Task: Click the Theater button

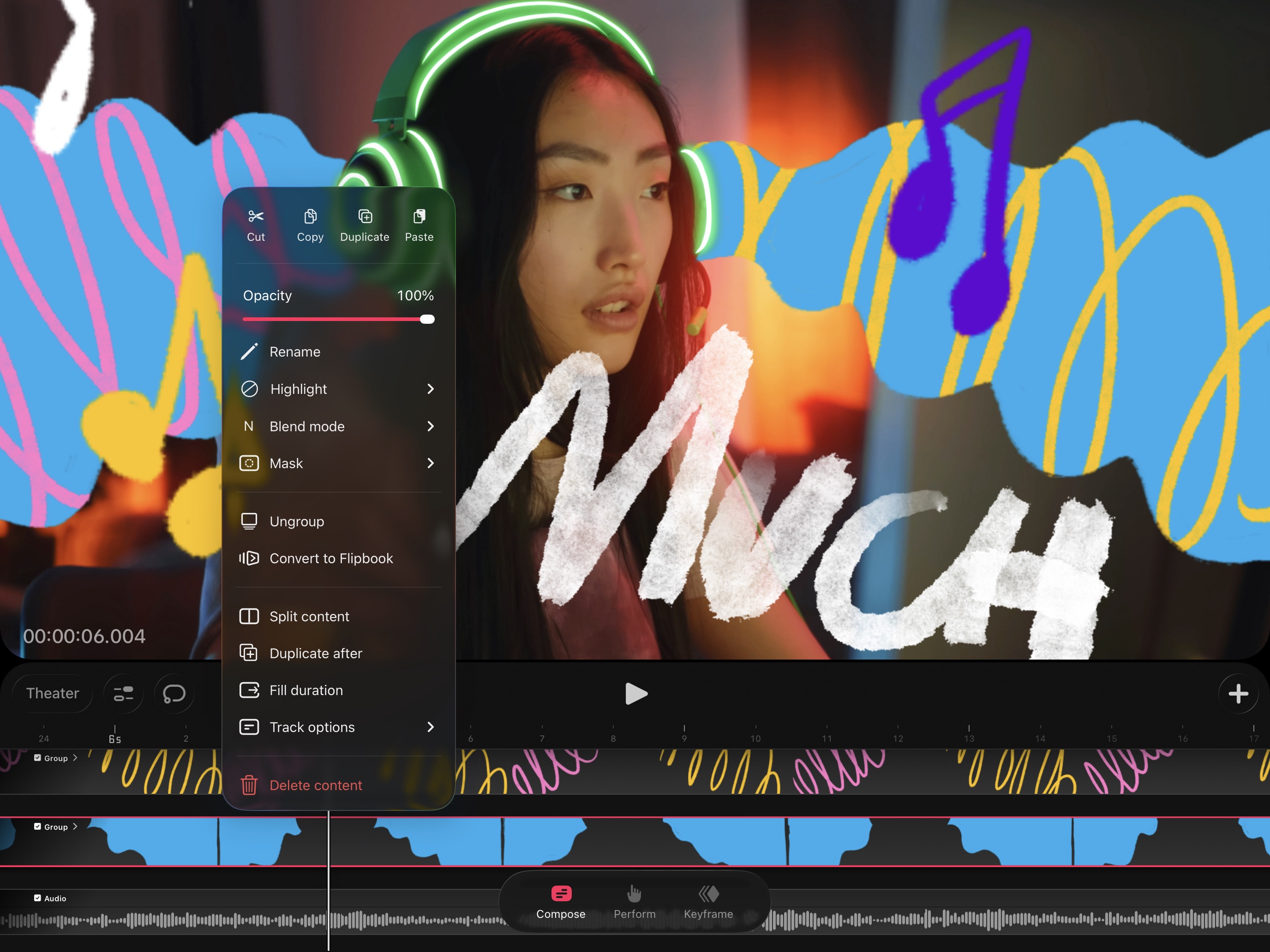Action: coord(52,694)
